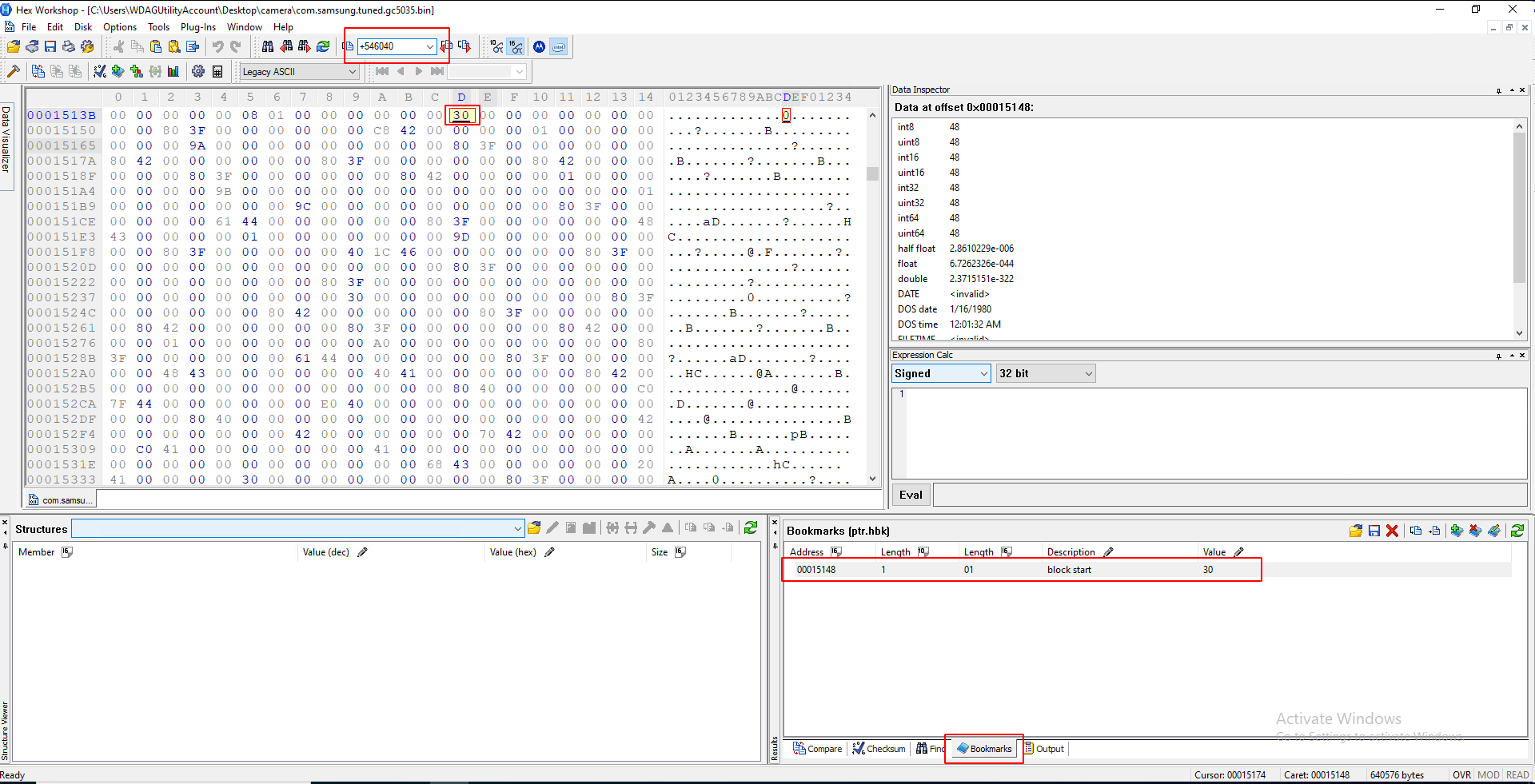Switch to Intel byte order
This screenshot has height=784, width=1535.
(x=559, y=46)
